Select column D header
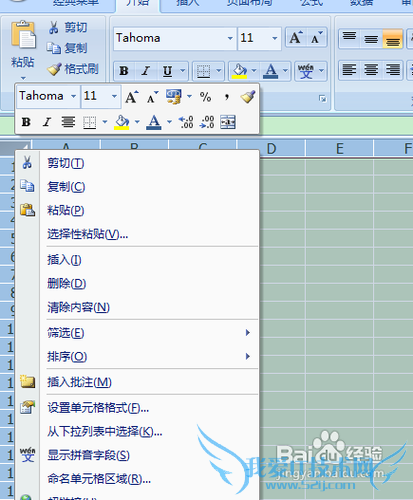 271,148
